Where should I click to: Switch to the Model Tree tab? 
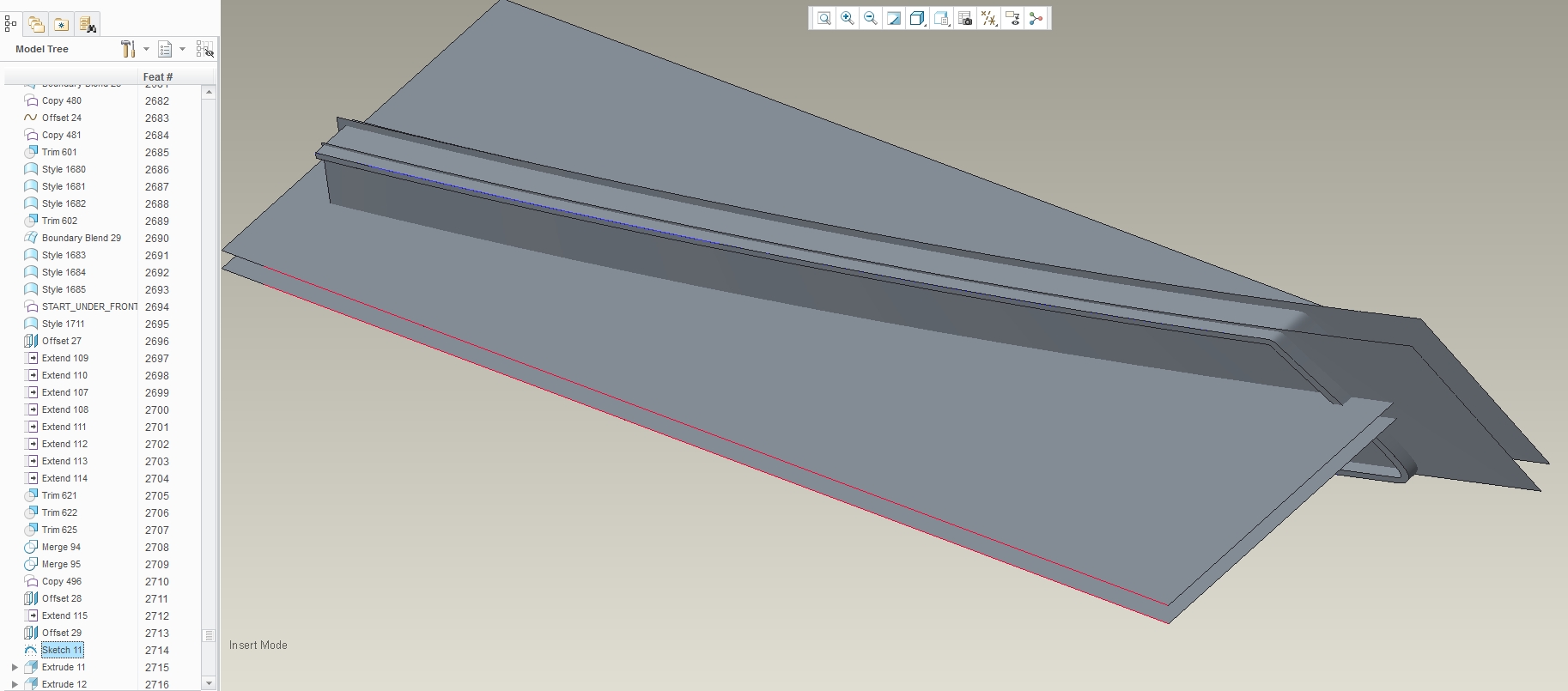pos(10,24)
